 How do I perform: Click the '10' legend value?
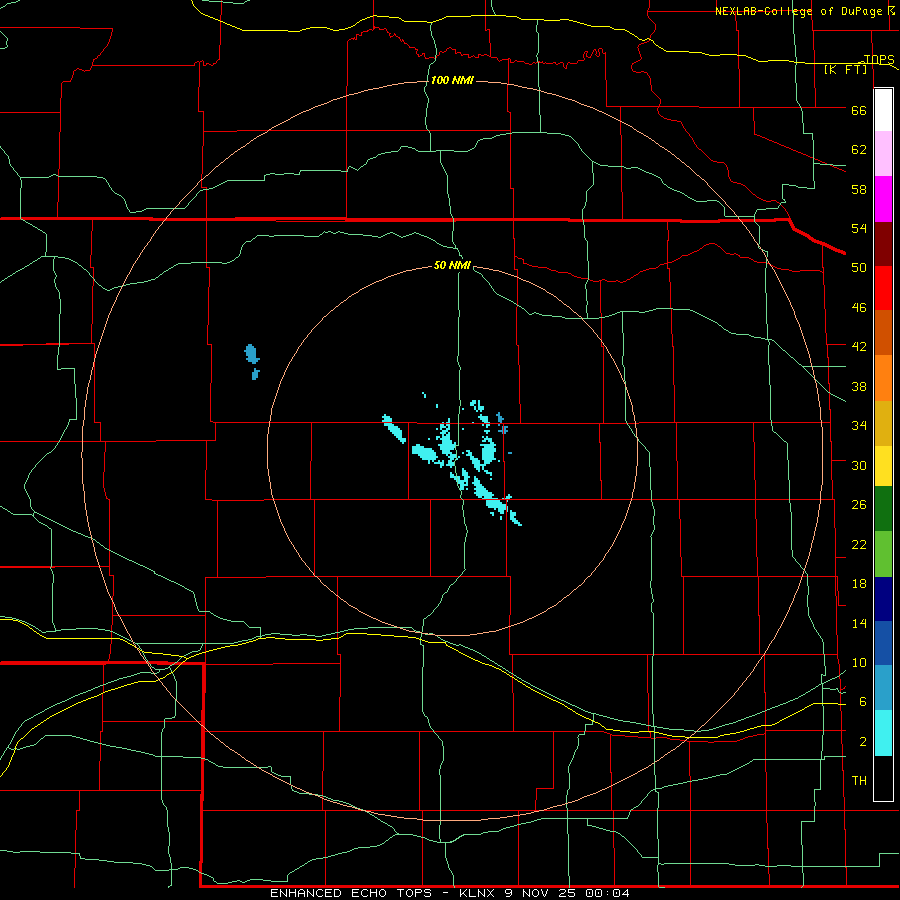click(x=859, y=662)
